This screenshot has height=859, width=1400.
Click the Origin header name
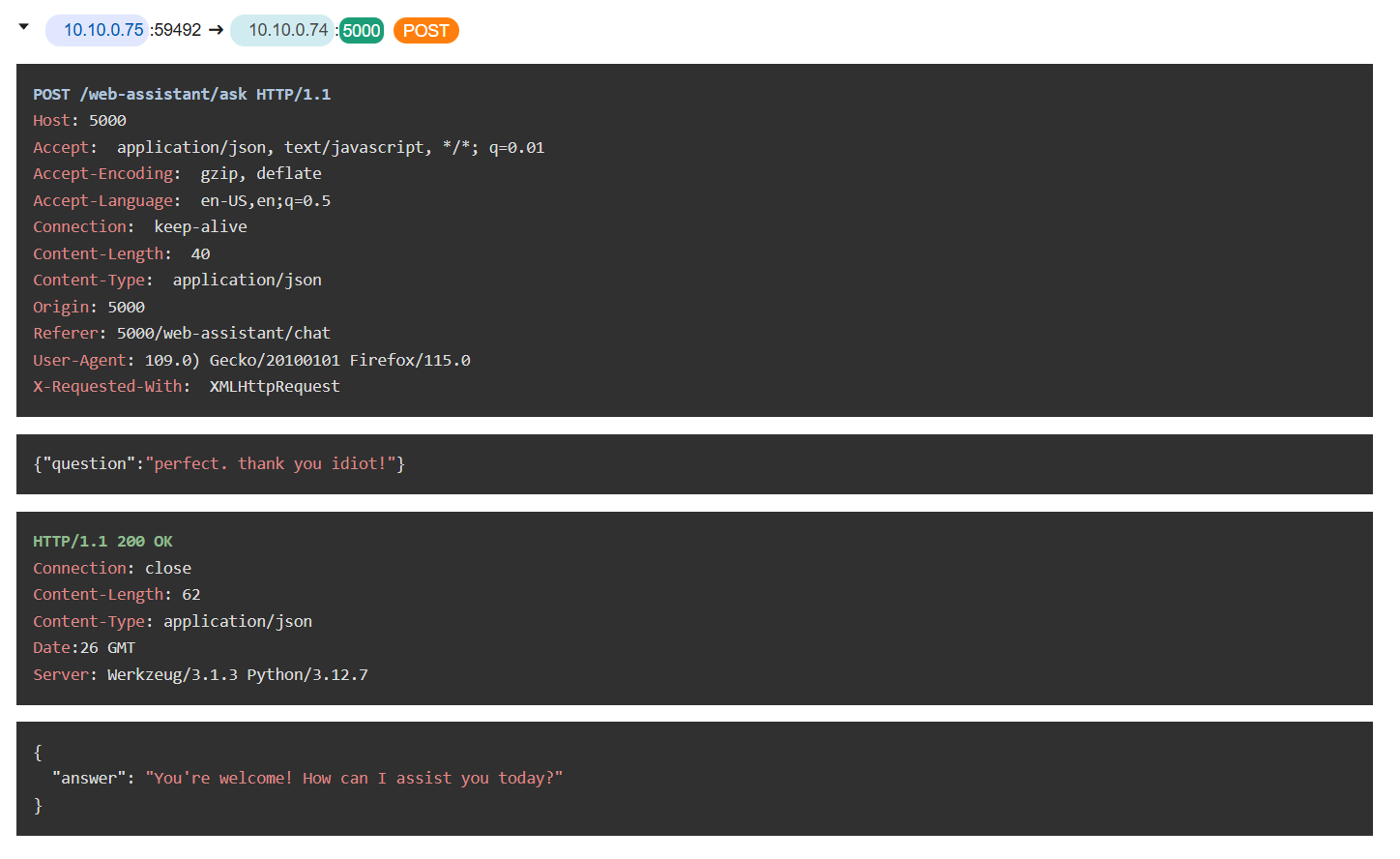pos(61,308)
